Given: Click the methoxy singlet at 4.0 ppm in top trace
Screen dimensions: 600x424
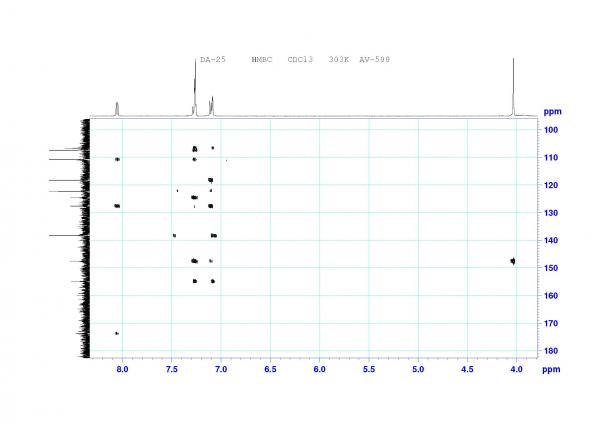Looking at the screenshot, I should coord(513,86).
